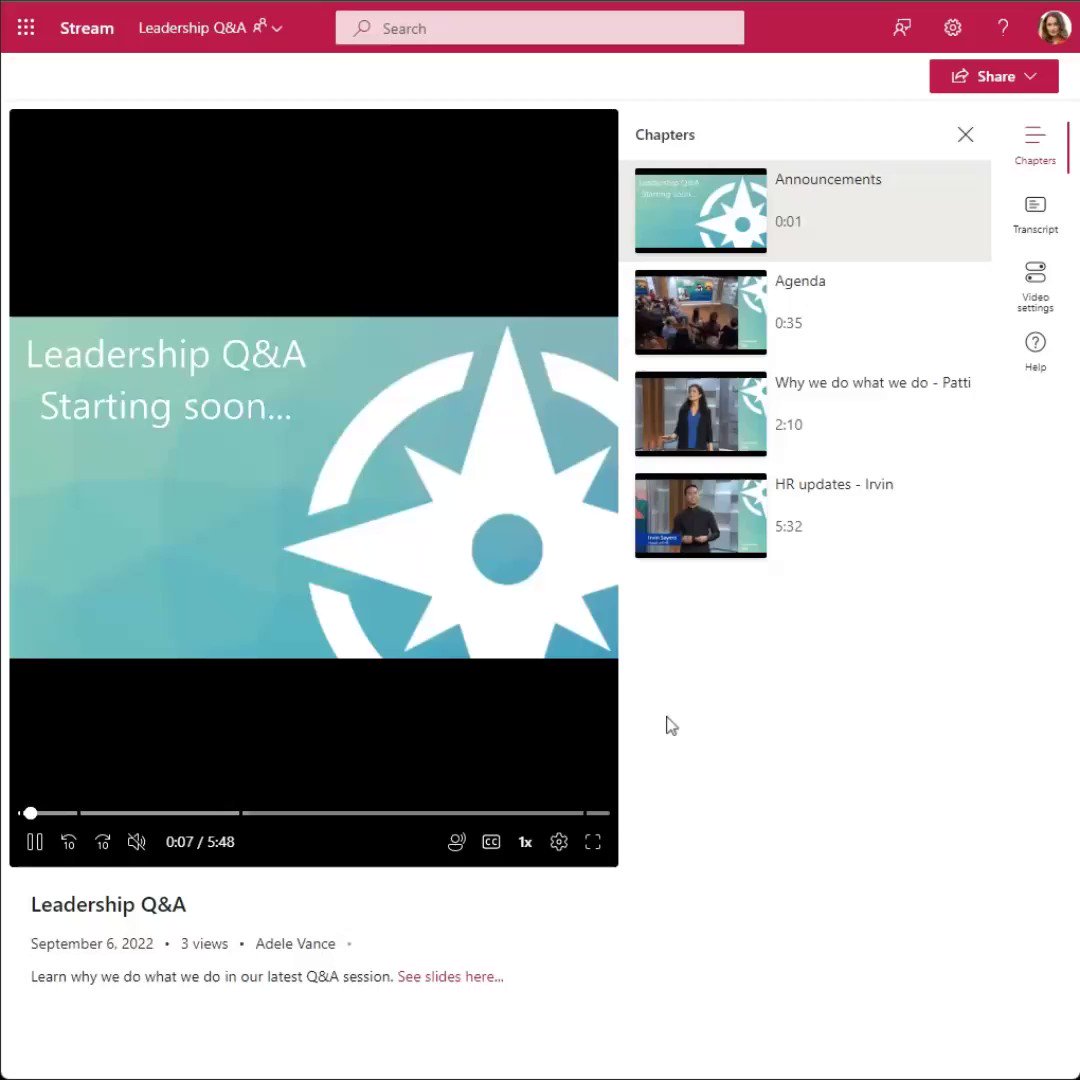Open the Microsoft 365 app launcher grid
This screenshot has width=1080, height=1080.
tap(25, 27)
